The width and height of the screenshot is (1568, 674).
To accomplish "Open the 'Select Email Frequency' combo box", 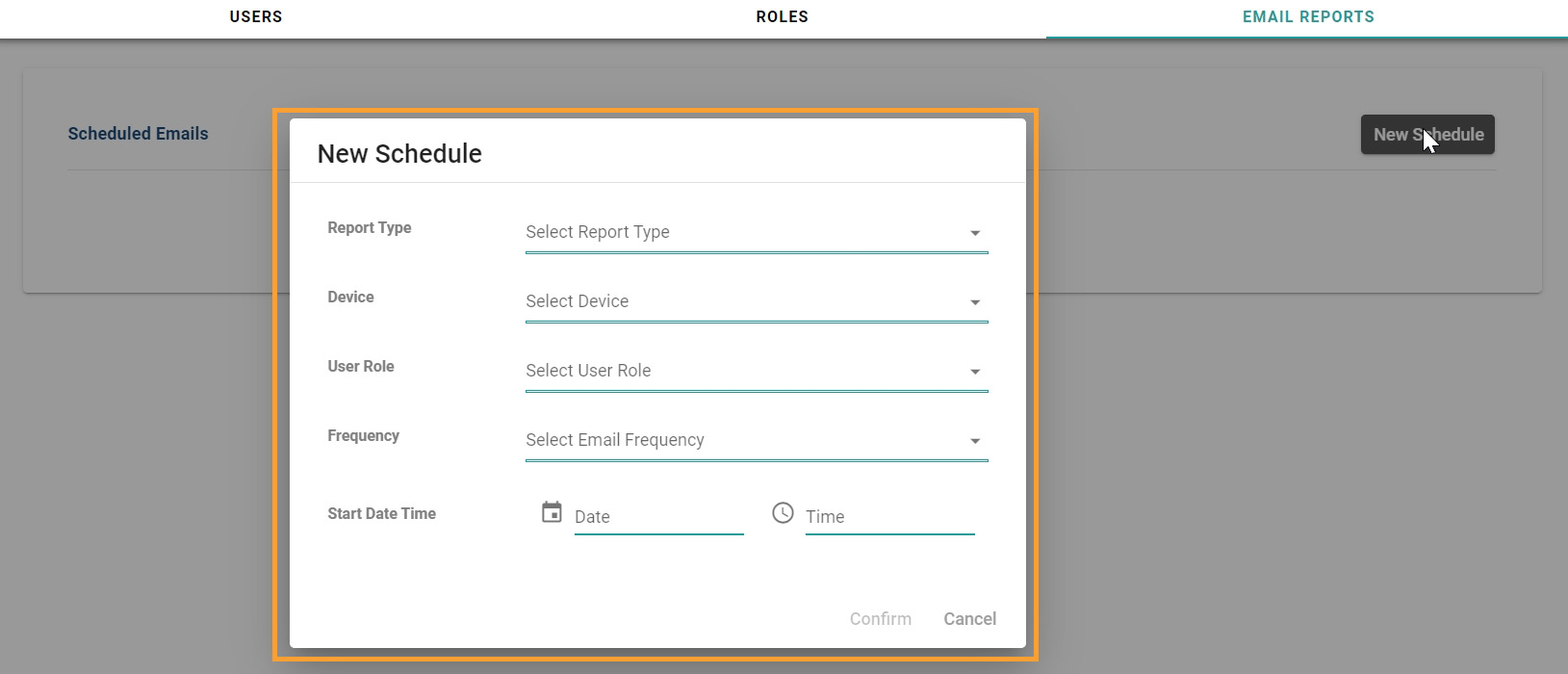I will pos(741,441).
